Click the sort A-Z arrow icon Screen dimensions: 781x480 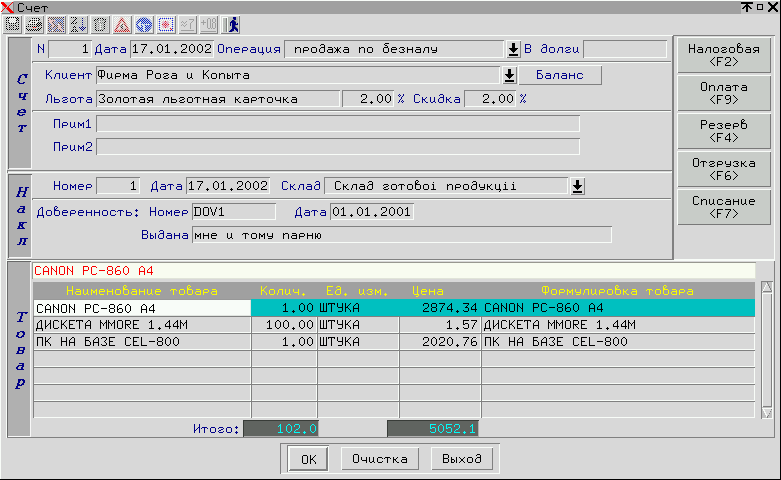pyautogui.click(x=78, y=23)
